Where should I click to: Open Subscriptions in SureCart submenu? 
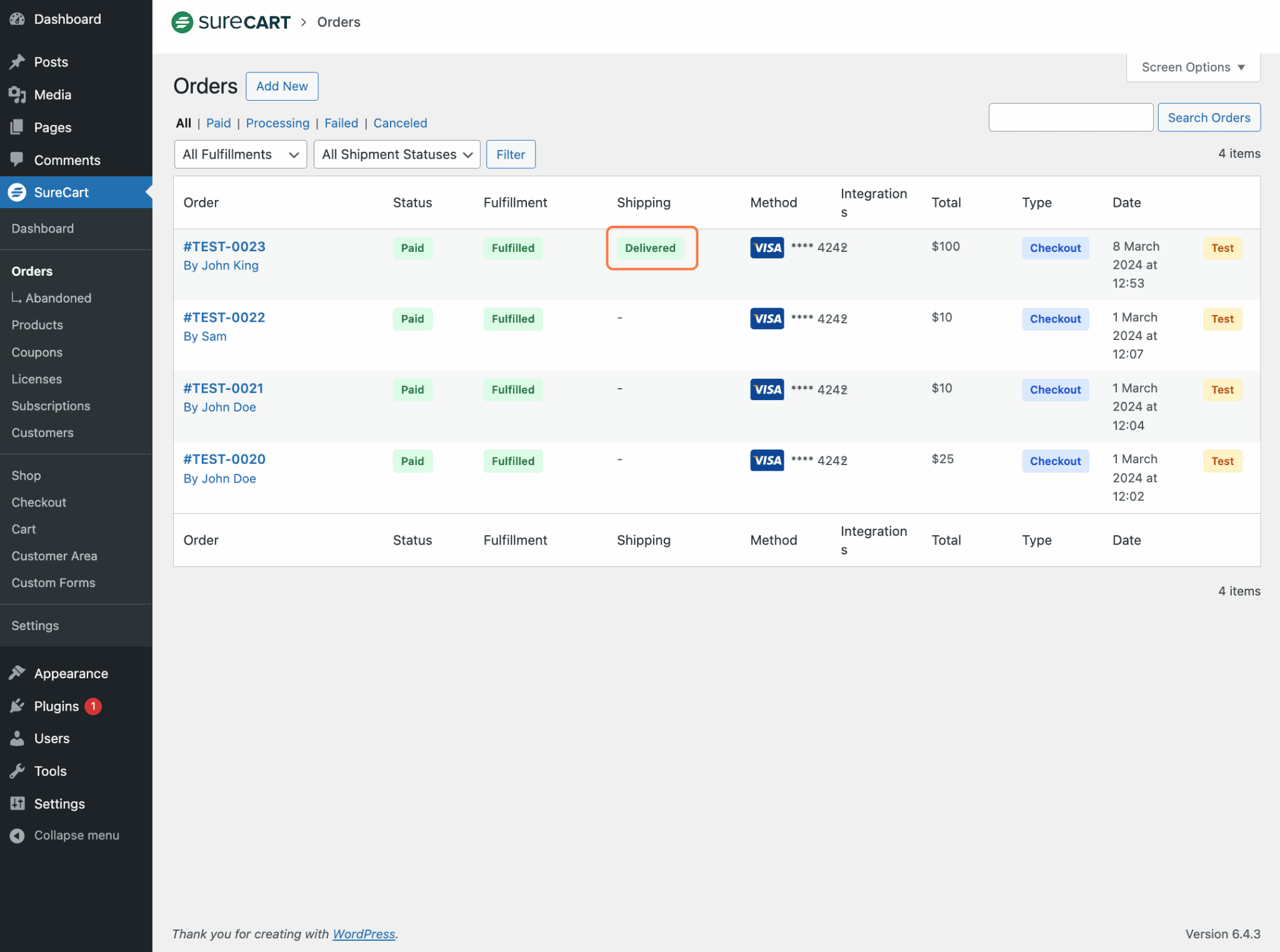coord(51,406)
